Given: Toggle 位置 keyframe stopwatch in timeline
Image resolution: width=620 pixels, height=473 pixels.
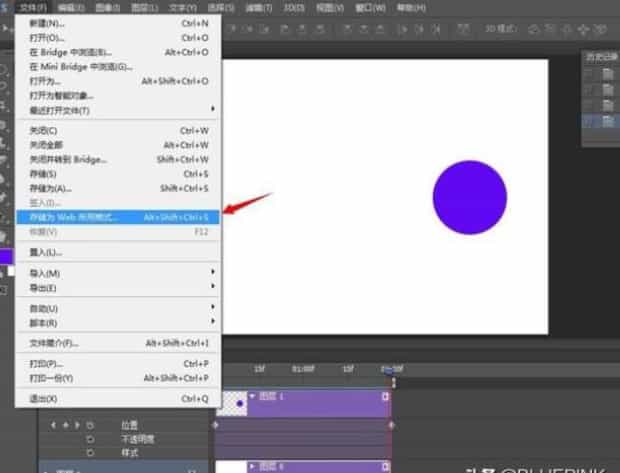Looking at the screenshot, I should coord(89,425).
